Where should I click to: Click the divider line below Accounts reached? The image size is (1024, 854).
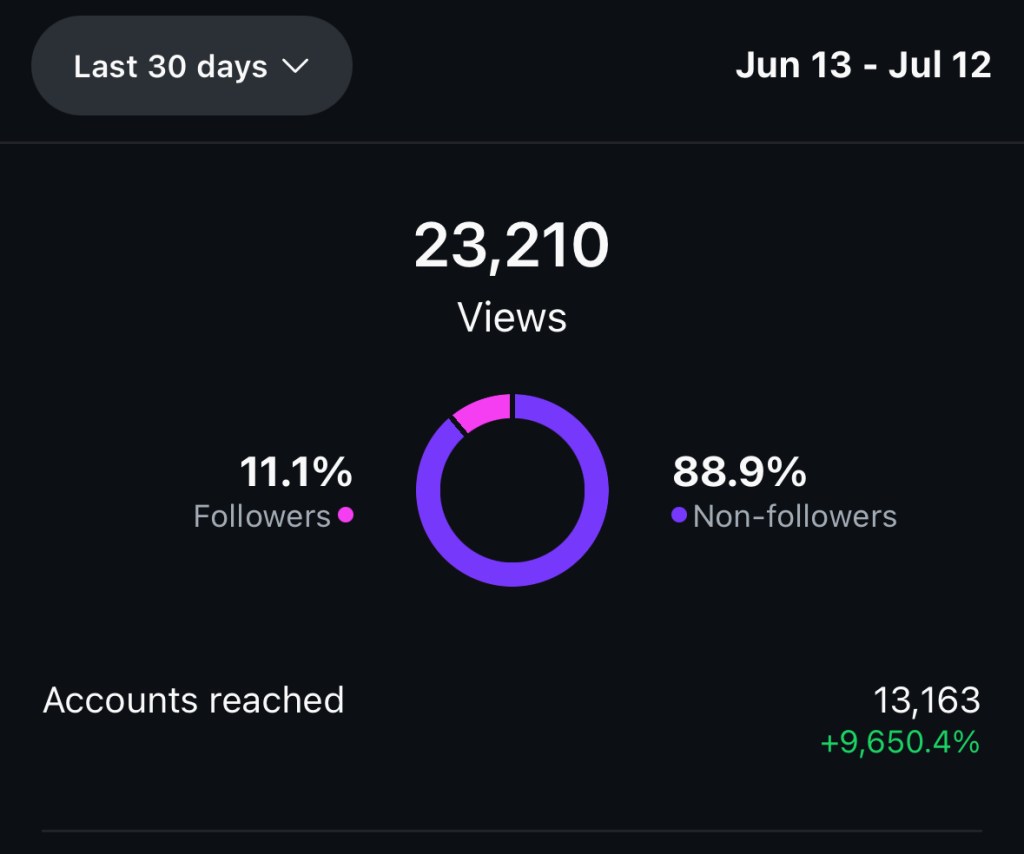(x=512, y=830)
